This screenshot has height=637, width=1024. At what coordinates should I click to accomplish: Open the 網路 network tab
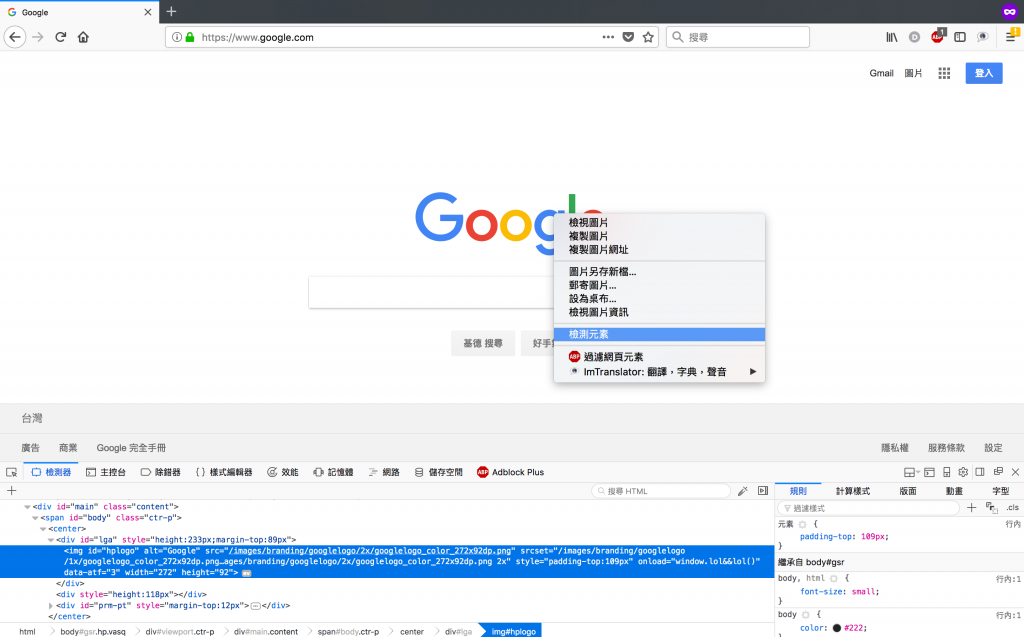[x=384, y=472]
